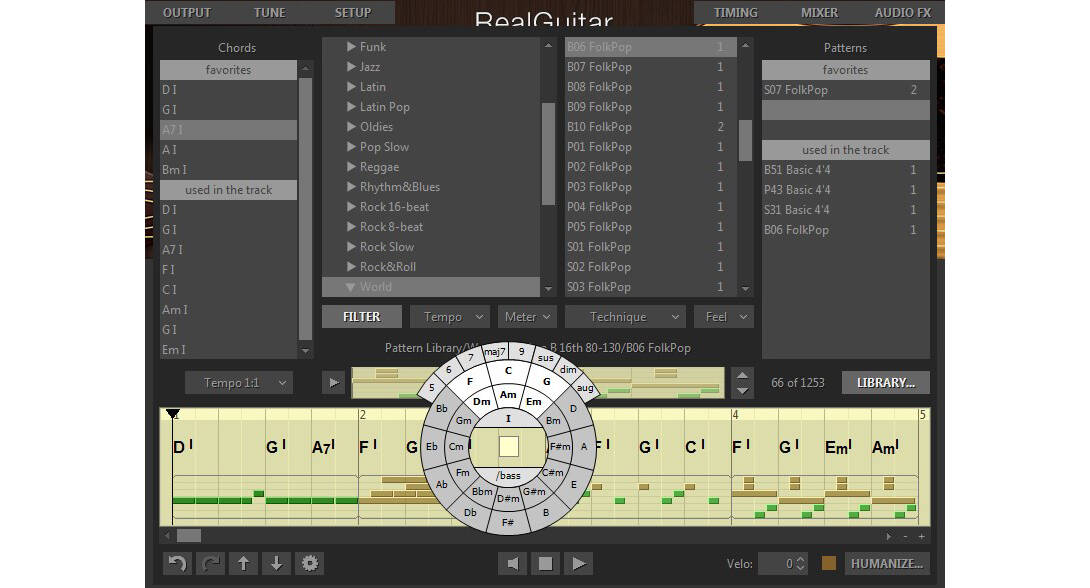Select F I in chords used list
Screen dimensions: 1090x588
pyautogui.click(x=228, y=270)
